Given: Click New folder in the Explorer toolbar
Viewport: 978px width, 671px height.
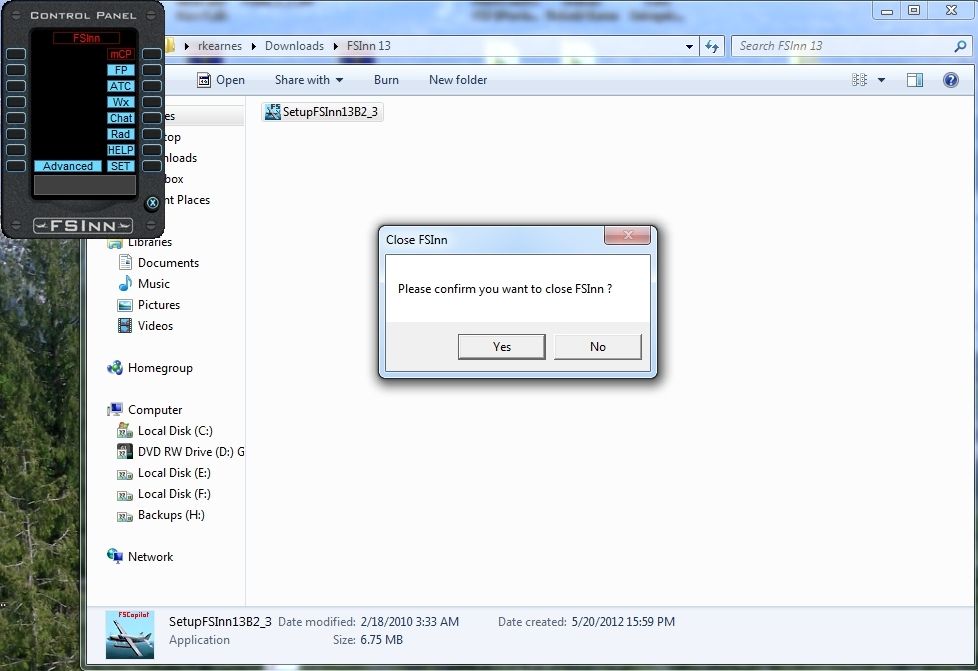Looking at the screenshot, I should [x=458, y=80].
